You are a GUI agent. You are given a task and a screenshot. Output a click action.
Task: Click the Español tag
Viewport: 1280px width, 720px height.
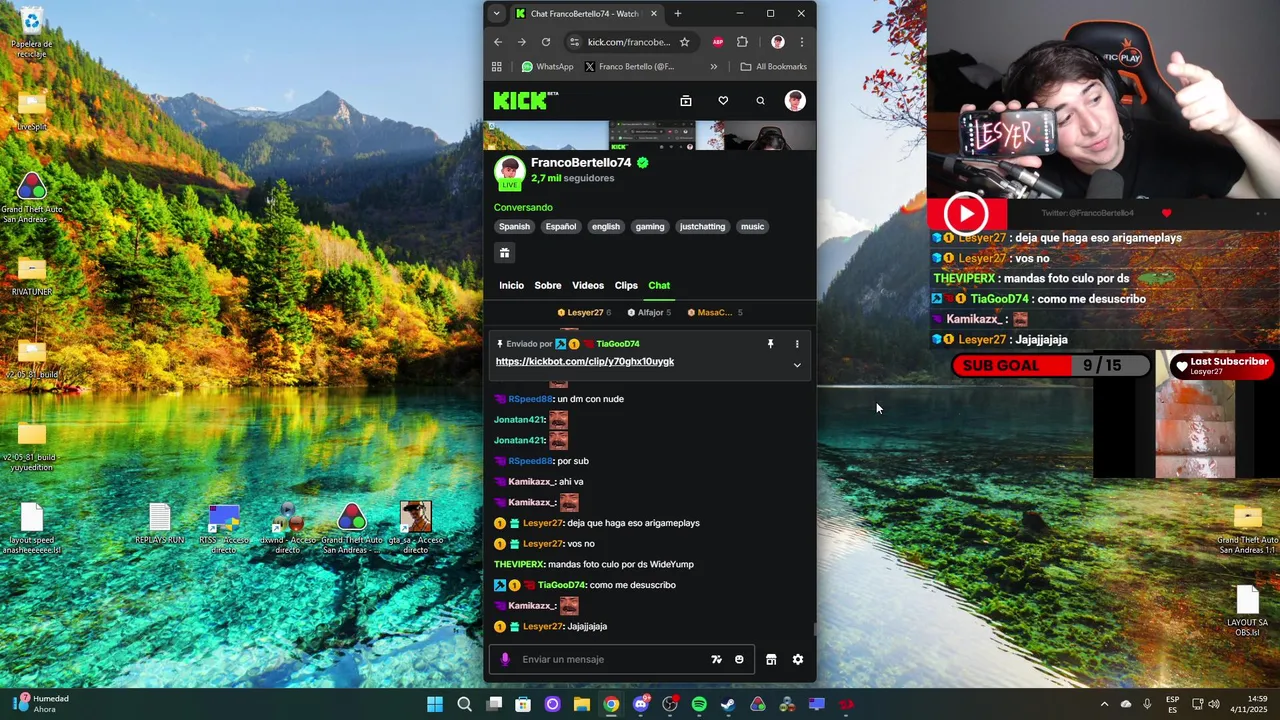(x=561, y=227)
